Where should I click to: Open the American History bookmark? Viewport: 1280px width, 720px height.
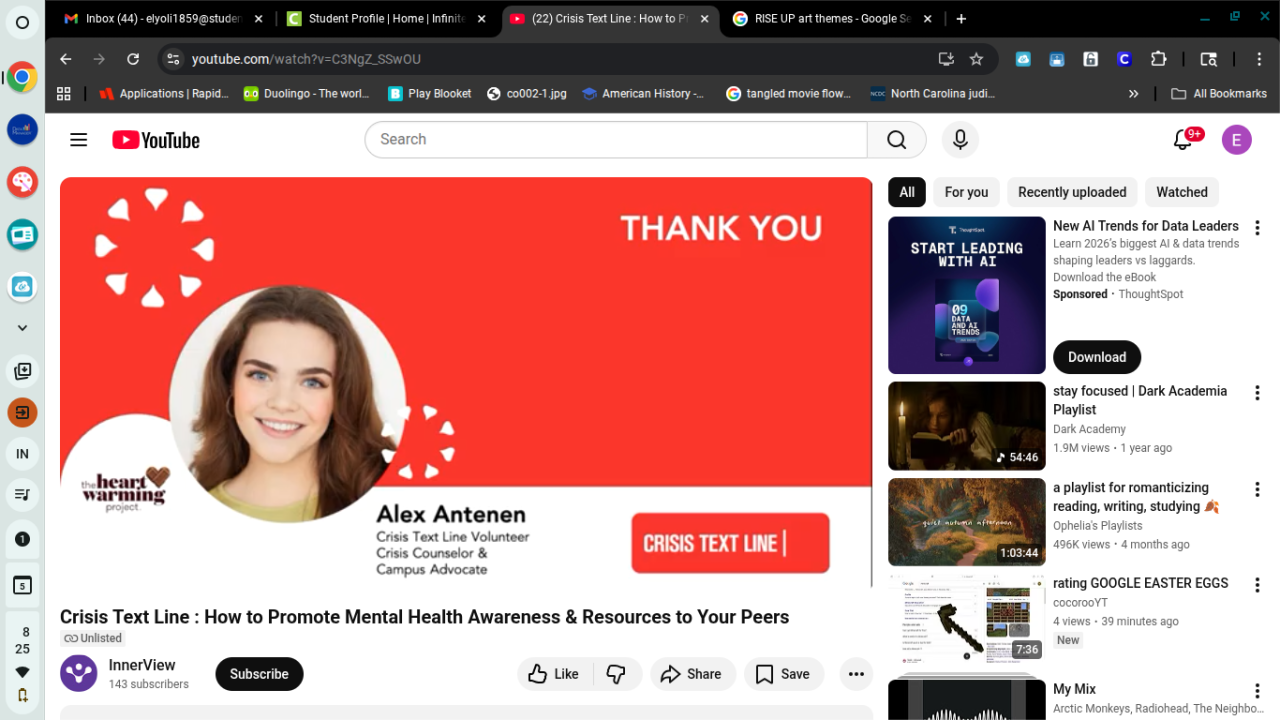(x=643, y=93)
